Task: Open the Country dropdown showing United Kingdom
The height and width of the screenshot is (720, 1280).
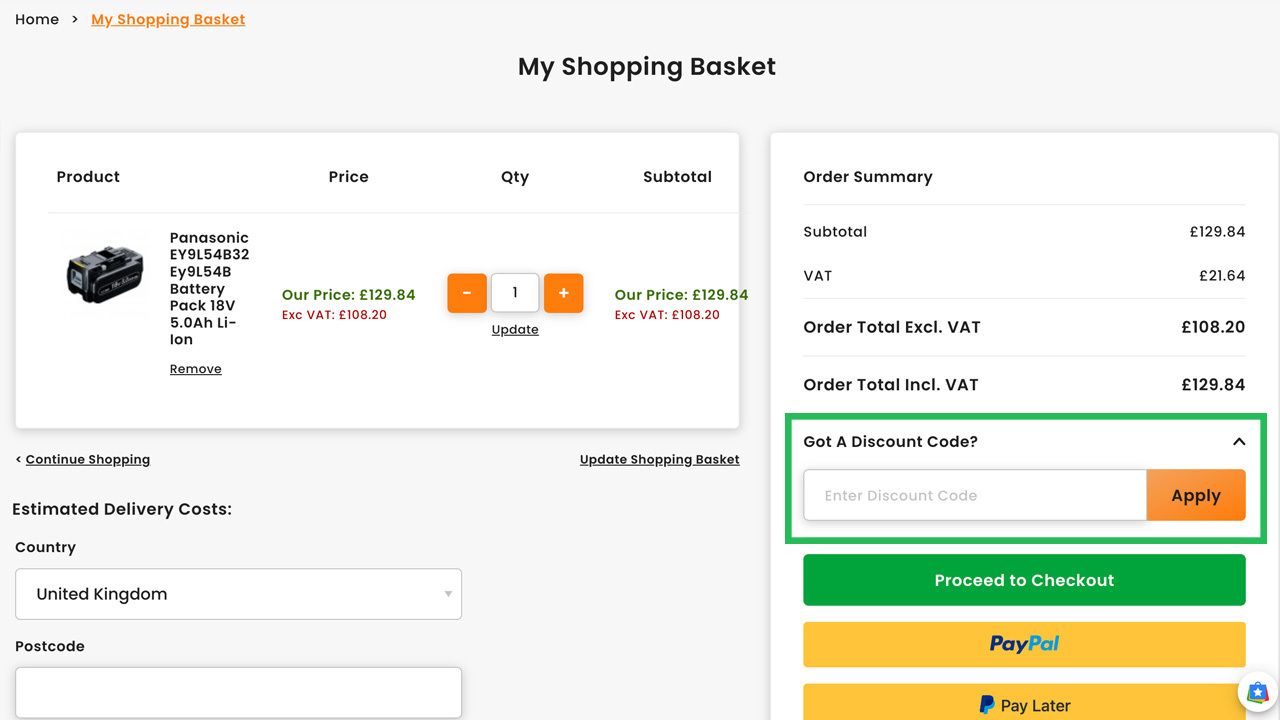Action: pos(238,594)
